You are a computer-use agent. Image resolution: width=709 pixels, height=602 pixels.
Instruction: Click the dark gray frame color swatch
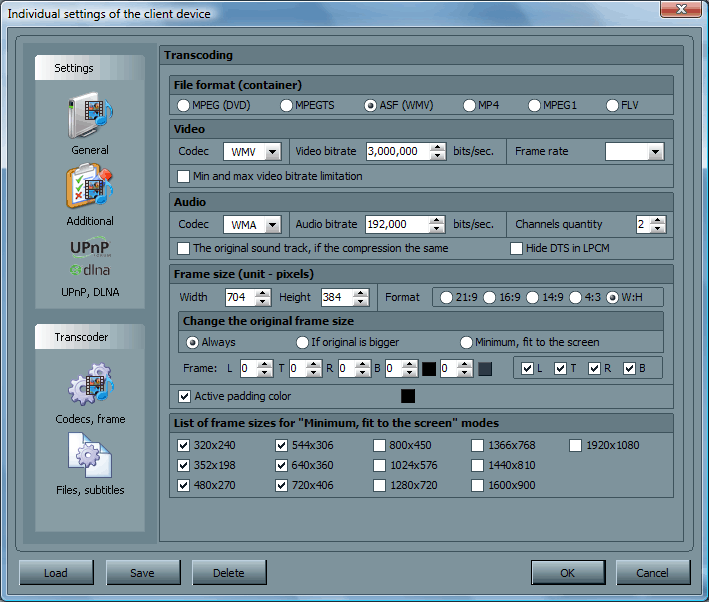(485, 369)
